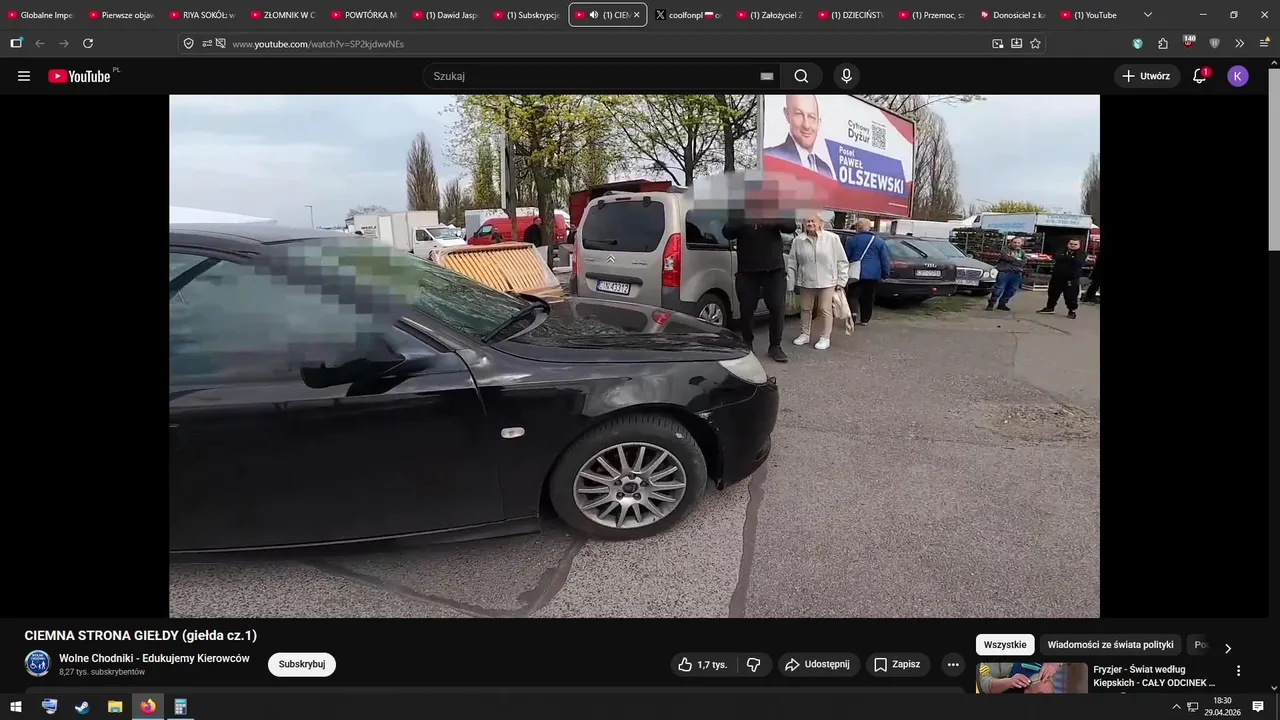This screenshot has height=720, width=1280.
Task: Click the address bar URL youtube.com/watch
Action: coord(318,44)
